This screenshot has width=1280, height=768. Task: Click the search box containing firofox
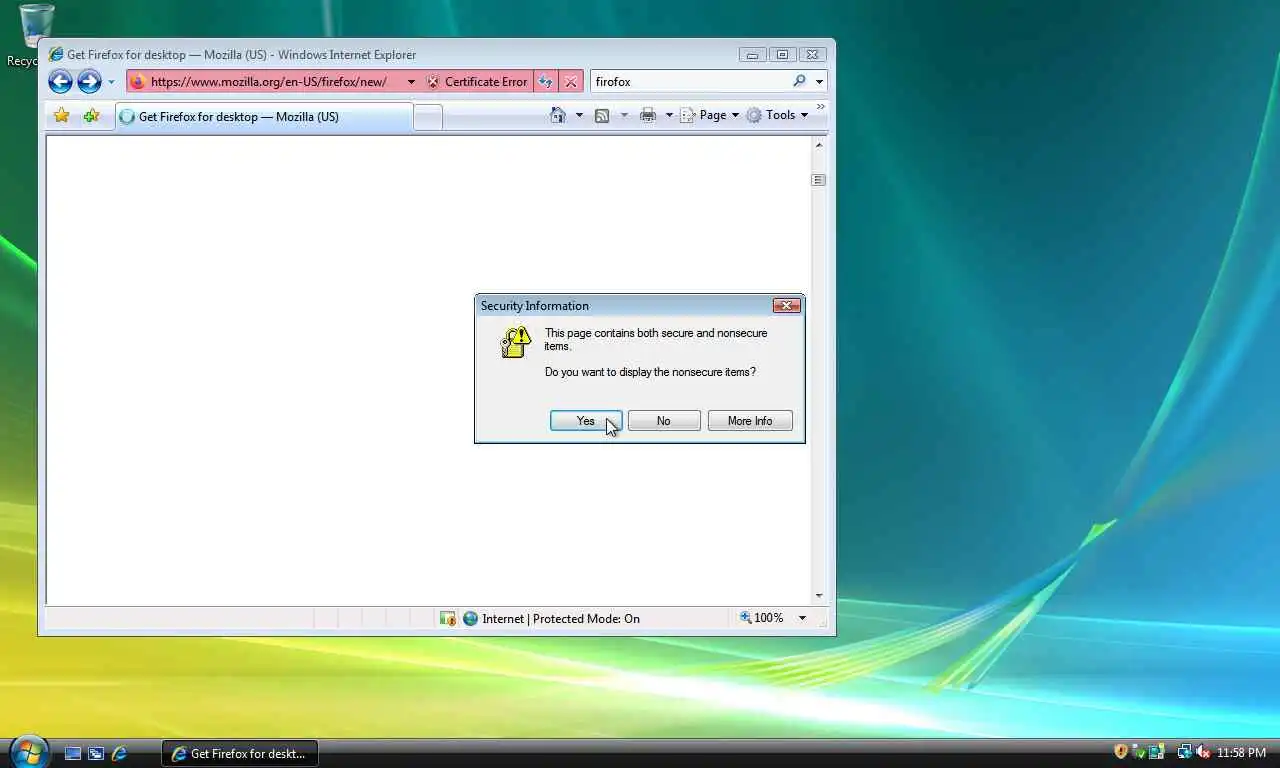point(690,82)
